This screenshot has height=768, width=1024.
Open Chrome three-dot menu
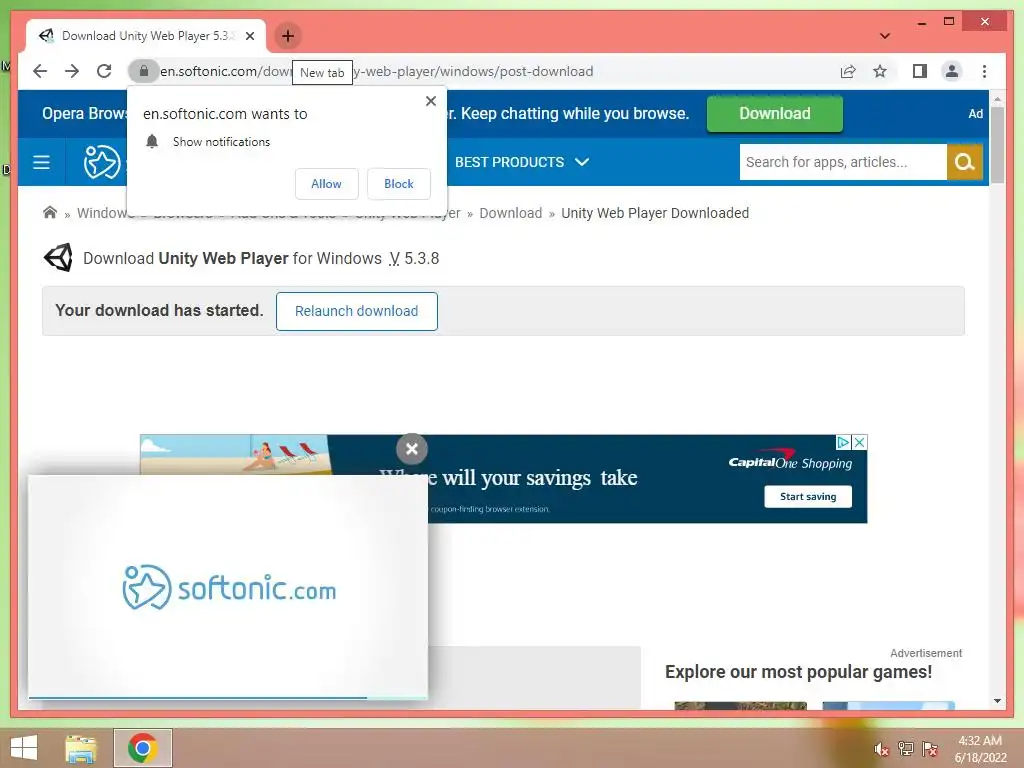[984, 71]
